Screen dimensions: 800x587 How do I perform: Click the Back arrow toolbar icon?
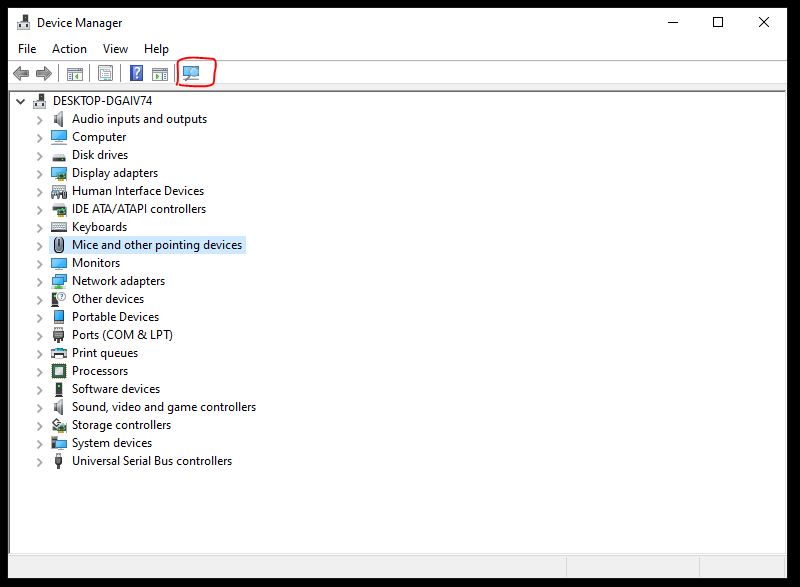coord(21,74)
